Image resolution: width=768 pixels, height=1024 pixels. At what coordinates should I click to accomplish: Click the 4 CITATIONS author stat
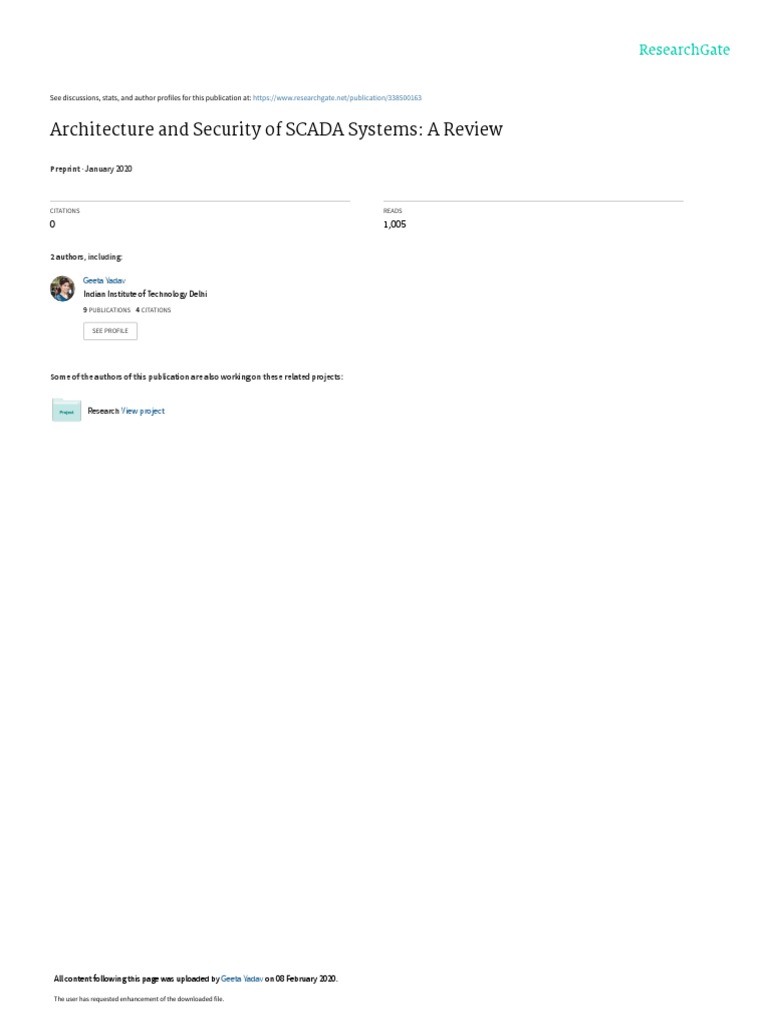pyautogui.click(x=153, y=310)
